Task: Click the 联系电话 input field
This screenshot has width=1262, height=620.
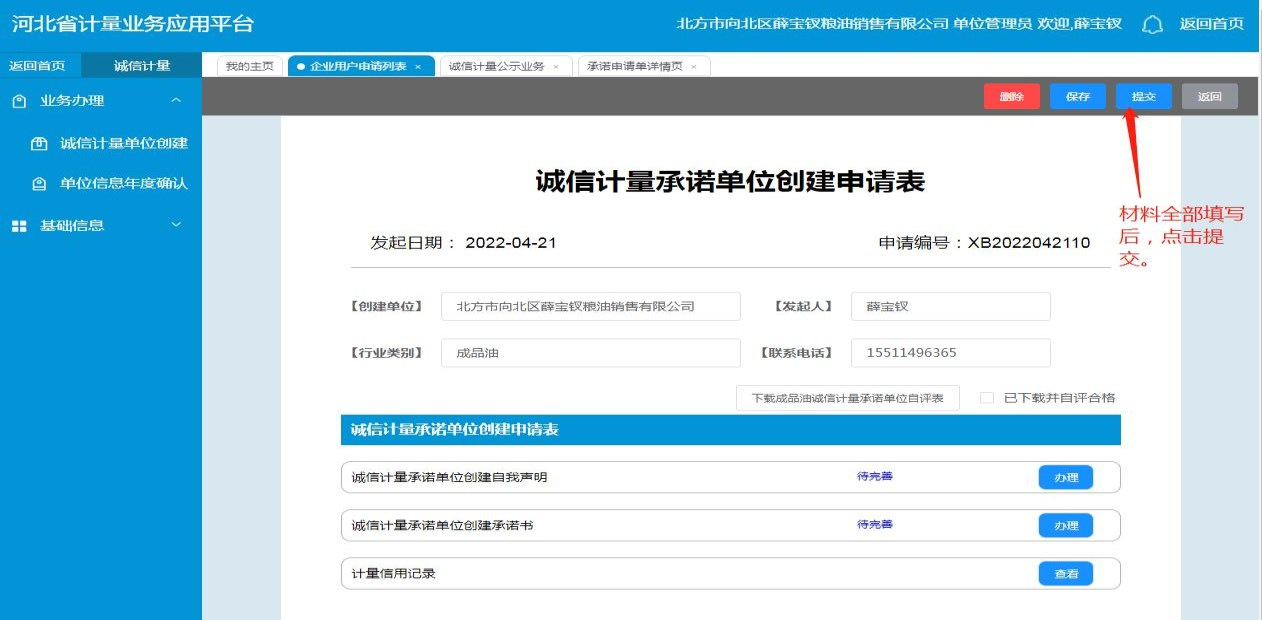Action: 950,353
